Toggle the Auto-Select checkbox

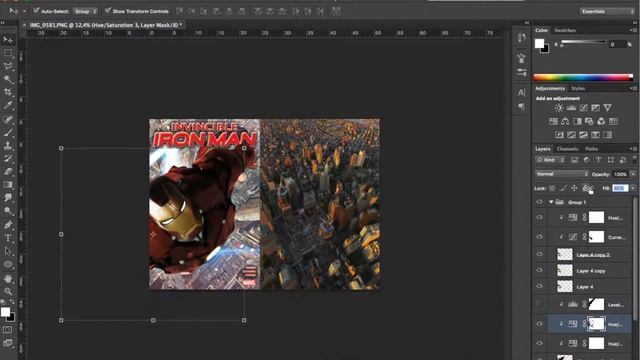(x=36, y=11)
